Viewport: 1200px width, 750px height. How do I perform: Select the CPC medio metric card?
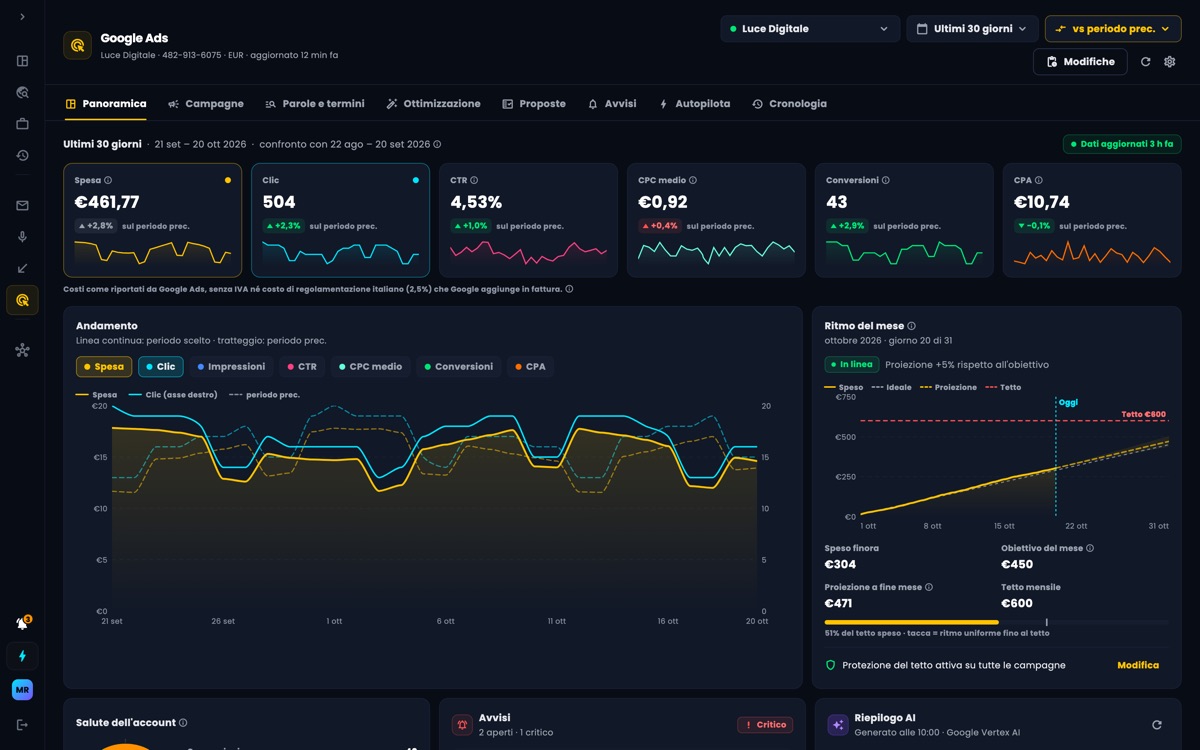(716, 220)
